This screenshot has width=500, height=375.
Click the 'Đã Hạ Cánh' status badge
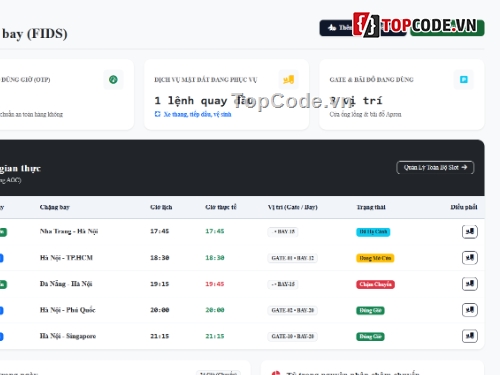tap(373, 232)
